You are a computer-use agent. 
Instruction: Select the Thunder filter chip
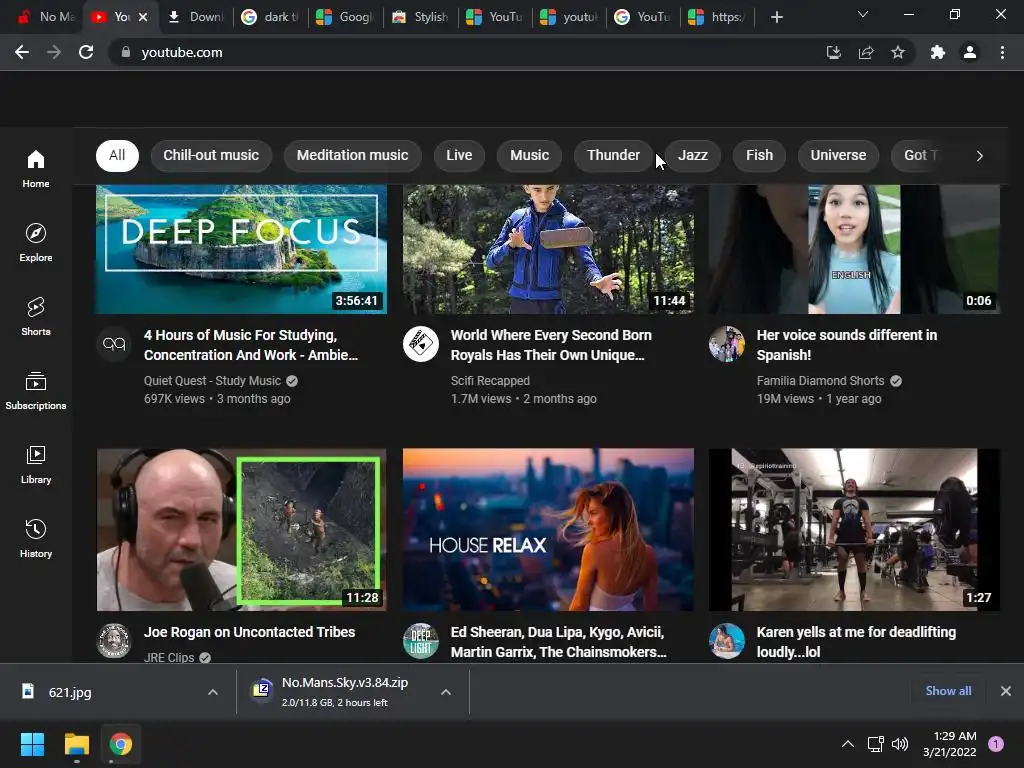tap(613, 155)
